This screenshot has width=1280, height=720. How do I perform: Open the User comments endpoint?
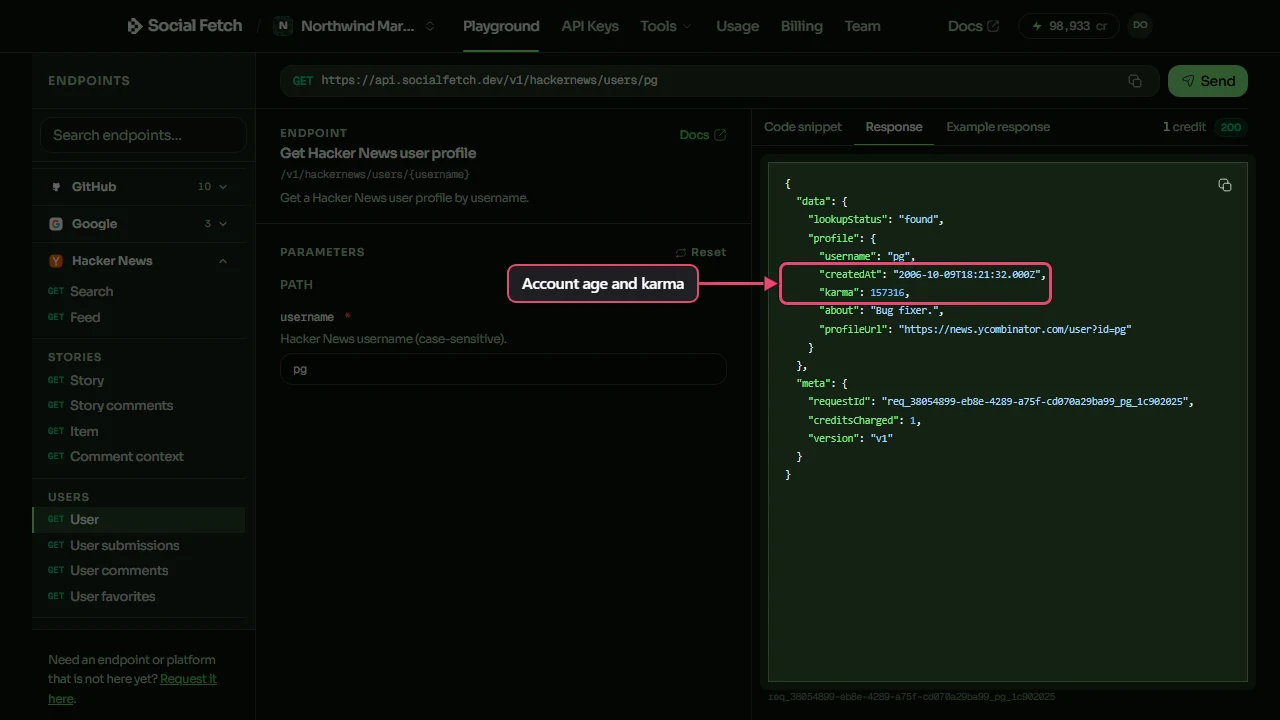tap(139, 571)
